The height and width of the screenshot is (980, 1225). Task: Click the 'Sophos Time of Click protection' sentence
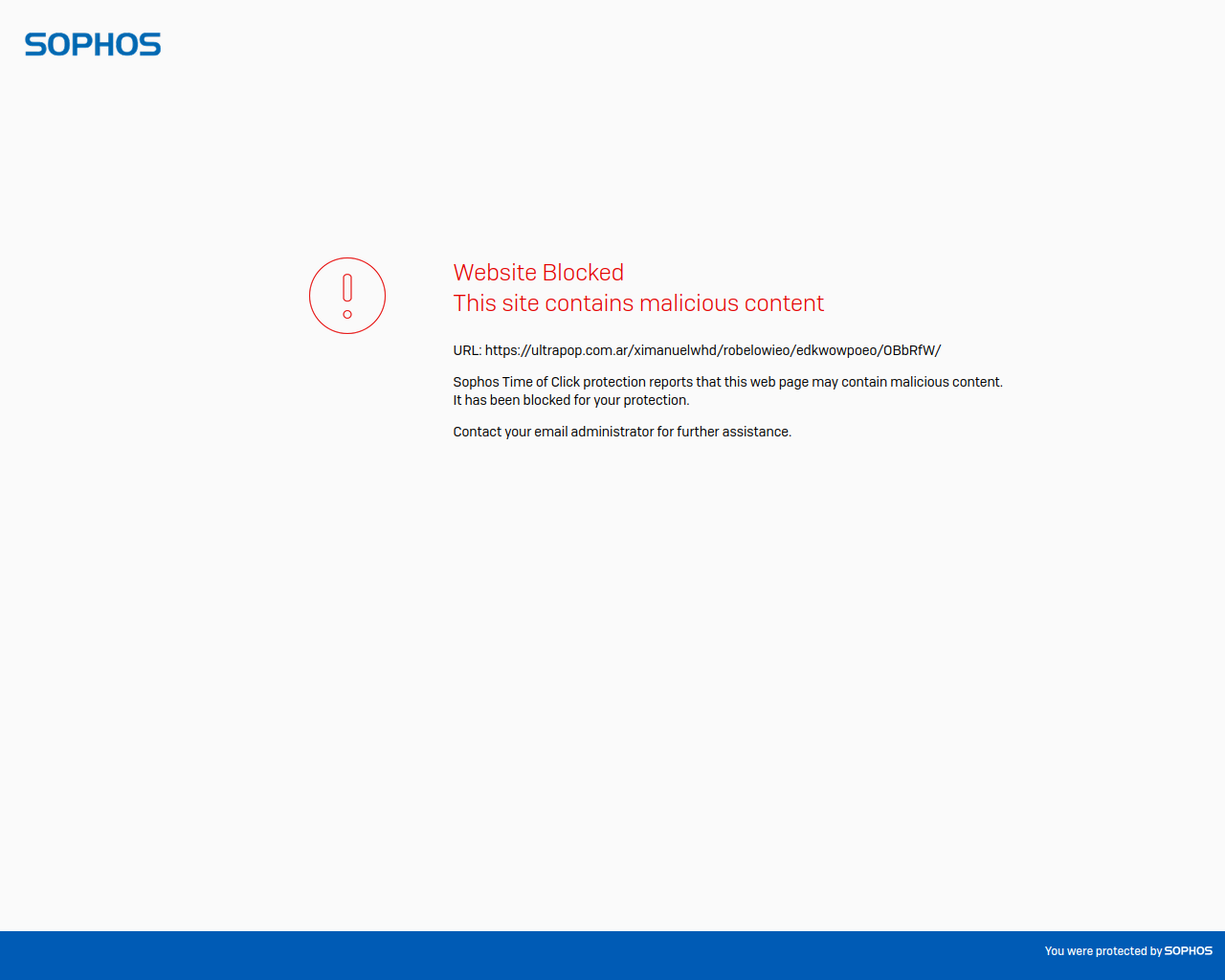[727, 382]
